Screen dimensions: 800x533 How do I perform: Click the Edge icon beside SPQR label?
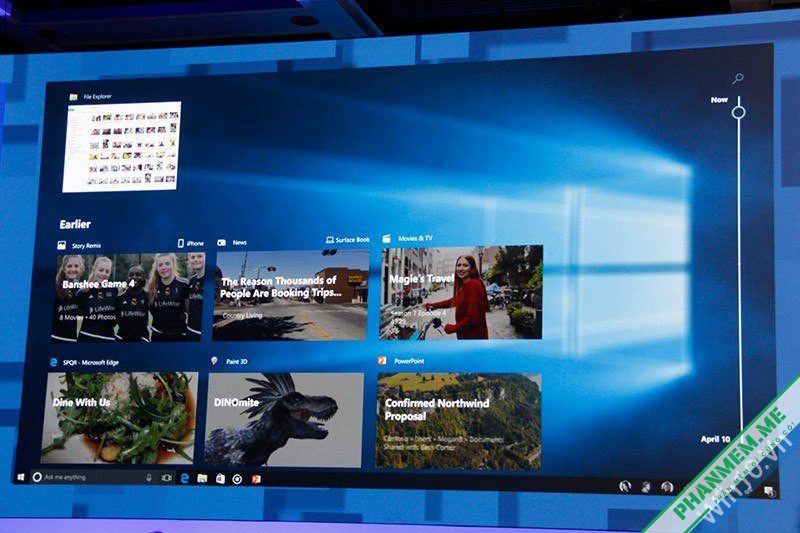point(54,363)
